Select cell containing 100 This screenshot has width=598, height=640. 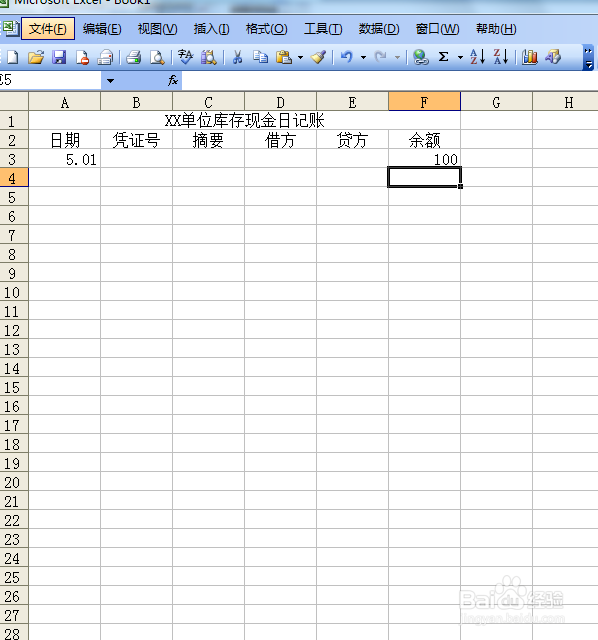(x=425, y=158)
